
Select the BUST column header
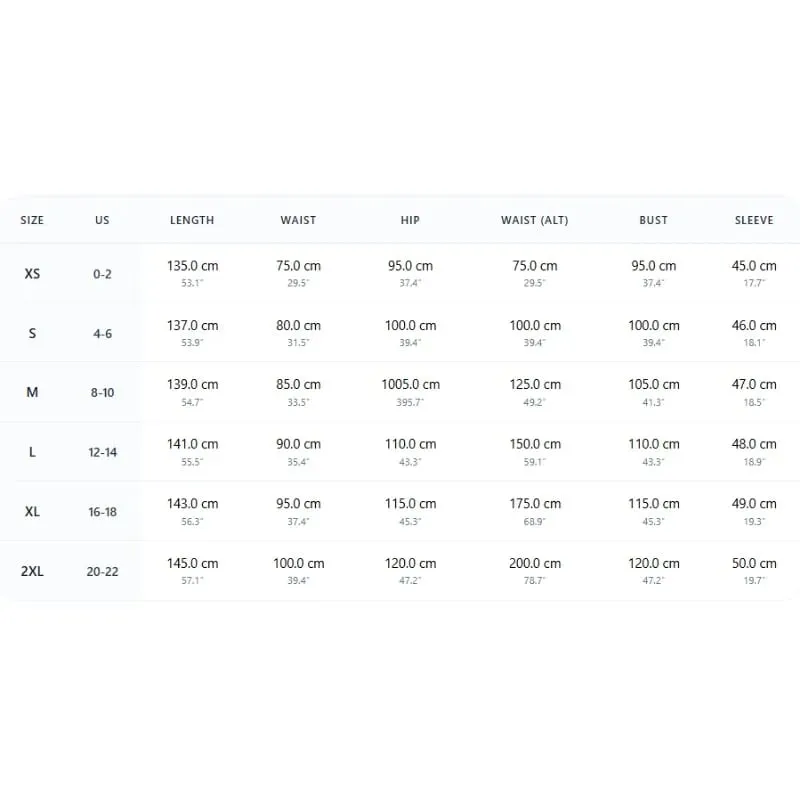click(654, 220)
